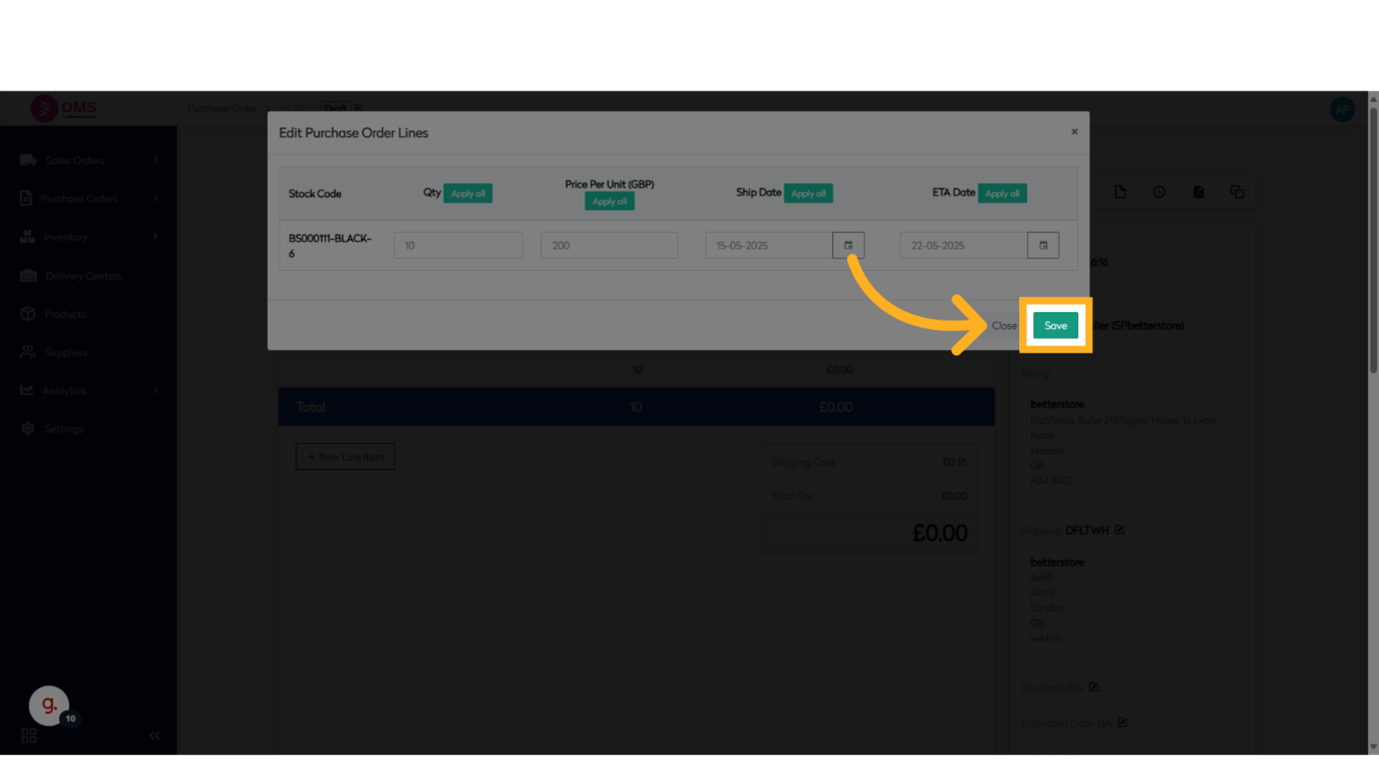Click the Price Per Unit input field
This screenshot has height=776, width=1379.
tap(609, 245)
